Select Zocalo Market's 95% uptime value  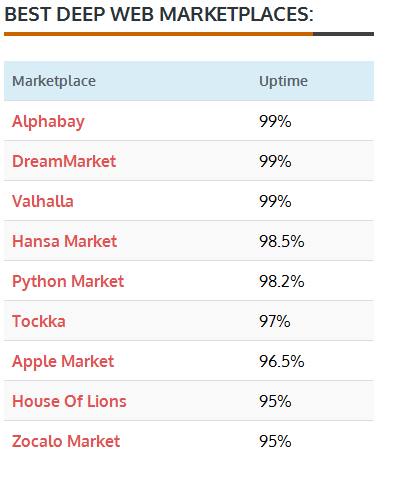(x=275, y=441)
